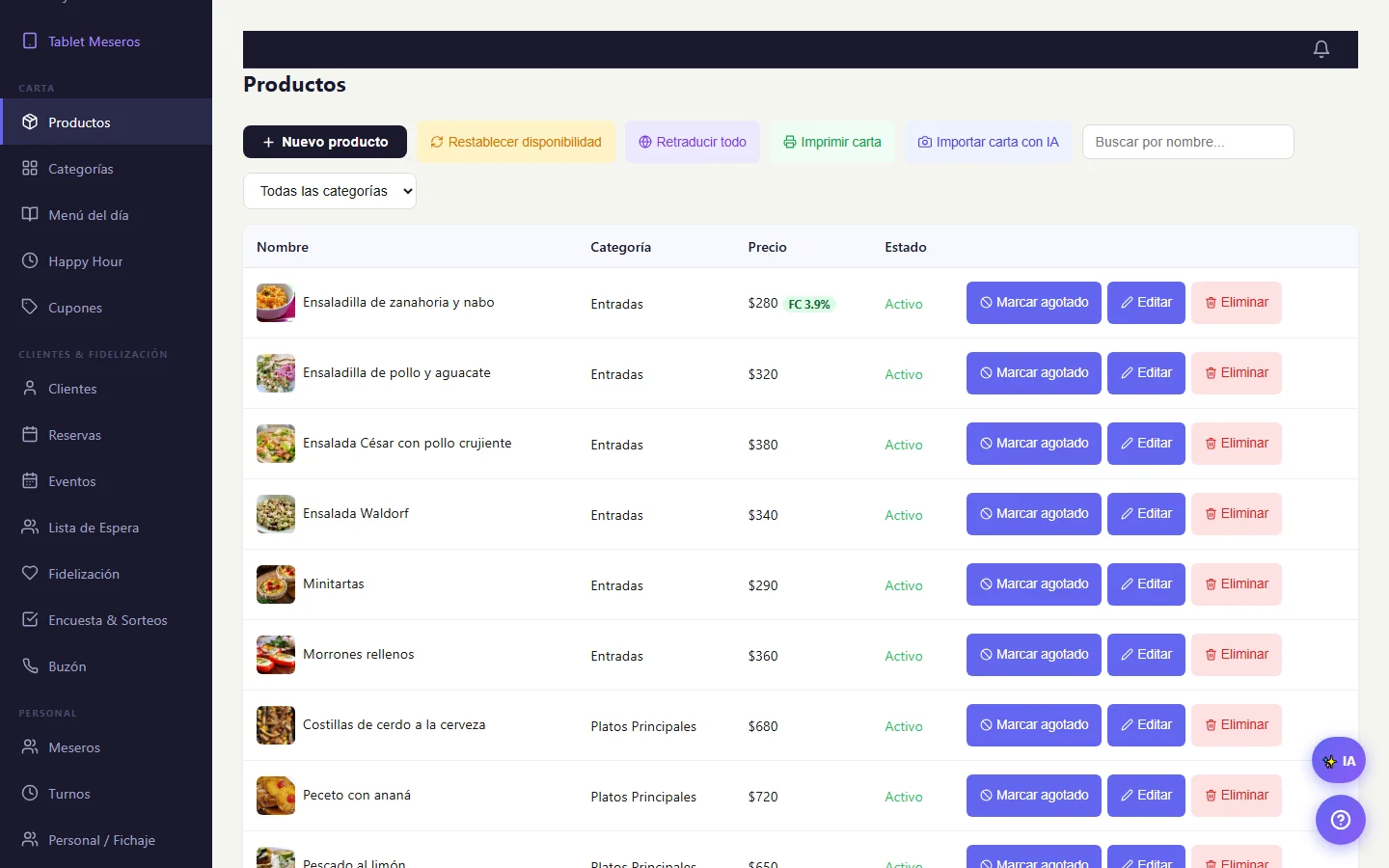The width and height of the screenshot is (1389, 868).
Task: Open the IA assistant floating button
Action: click(x=1339, y=761)
